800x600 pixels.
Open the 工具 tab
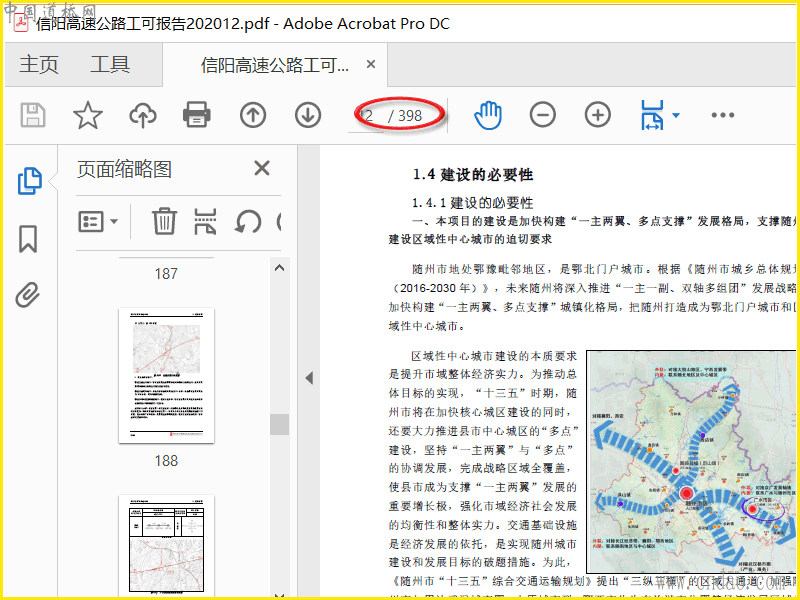click(110, 65)
